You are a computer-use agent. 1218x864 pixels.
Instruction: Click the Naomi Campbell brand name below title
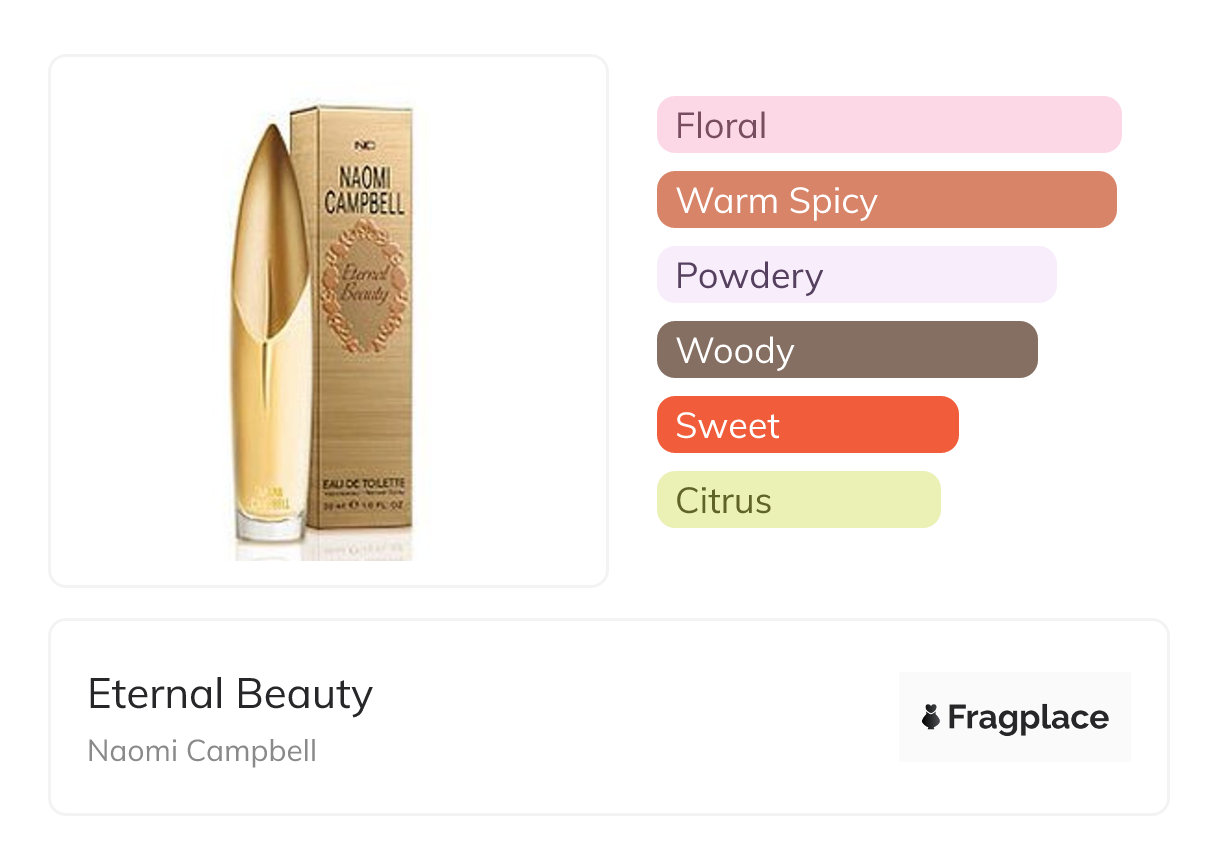[x=202, y=751]
